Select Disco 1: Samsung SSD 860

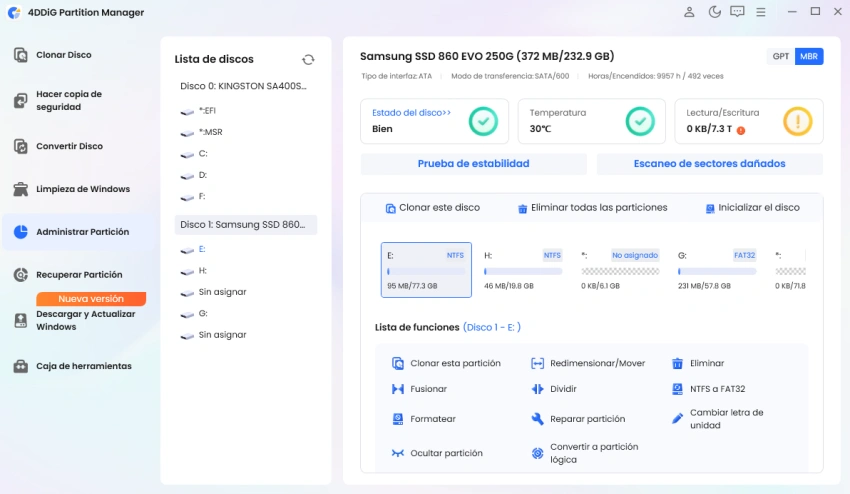(246, 224)
